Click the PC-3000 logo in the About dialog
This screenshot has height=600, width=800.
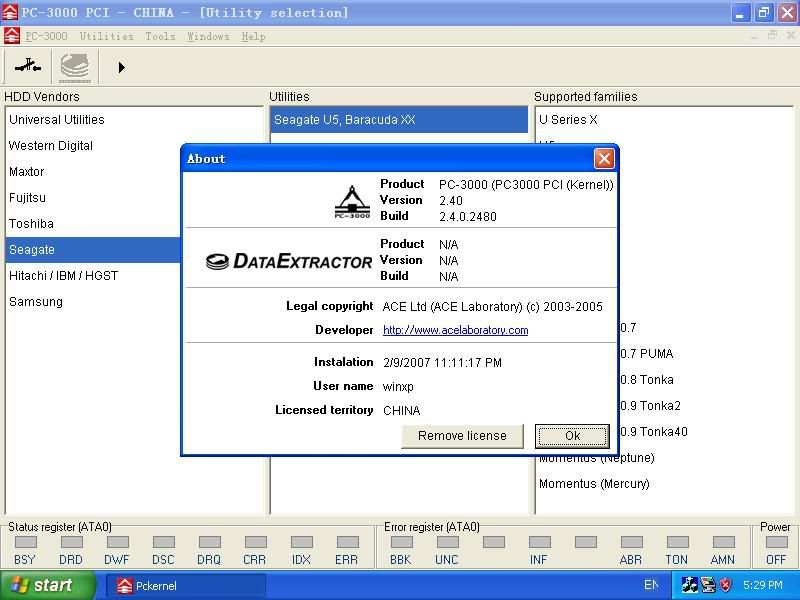[352, 202]
